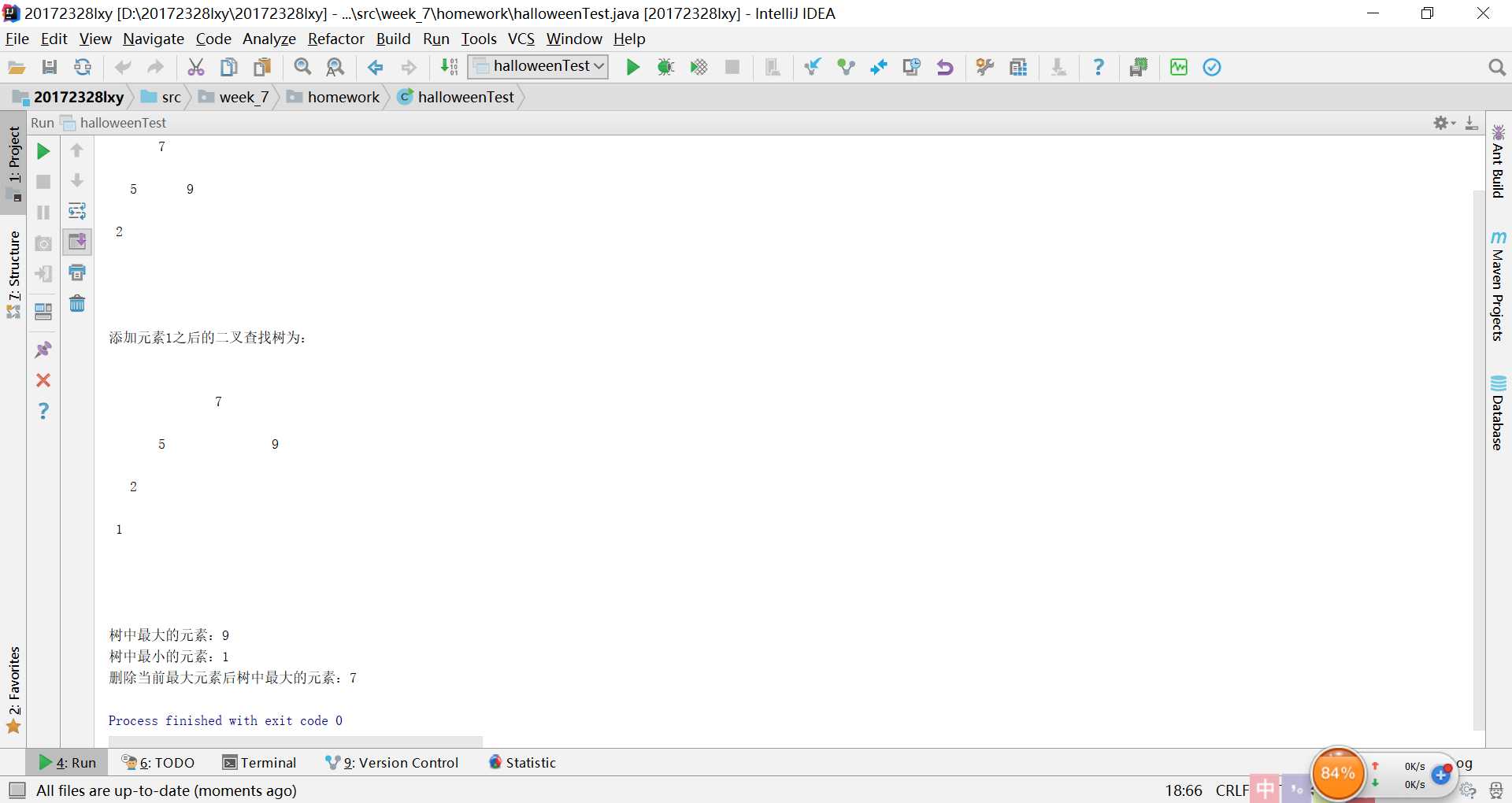Toggle the 1: Project tool window
The height and width of the screenshot is (803, 1512).
[14, 164]
